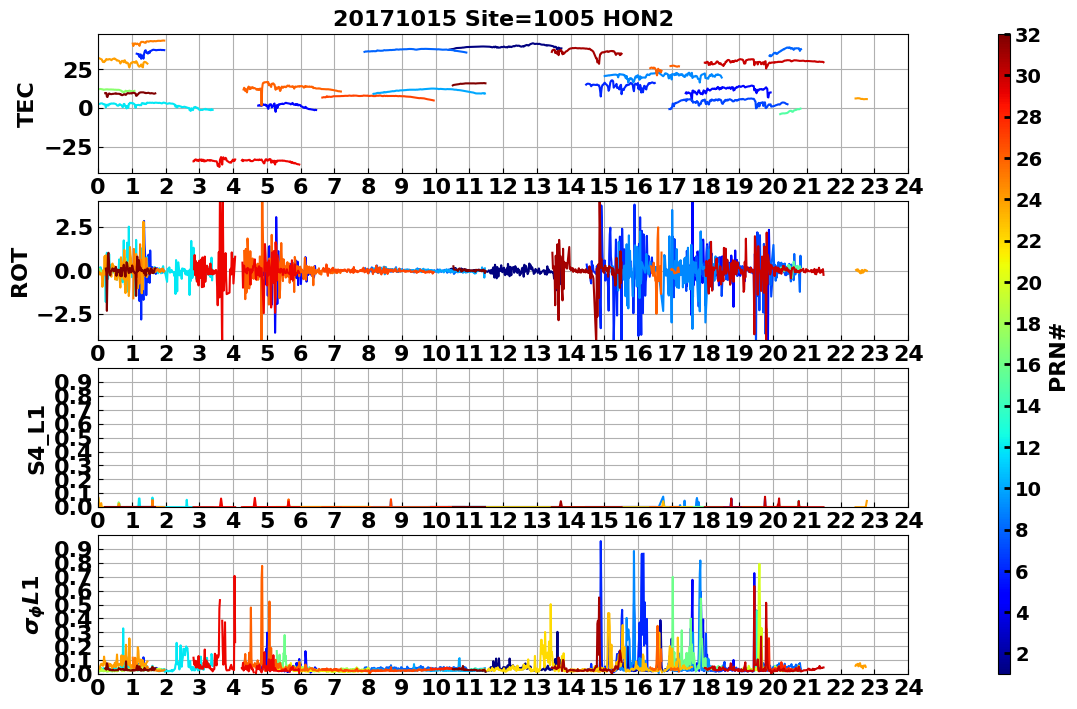Click the hour 13 tick under the σφL1 panel
Screen dimensions: 1077x709
(x=537, y=687)
